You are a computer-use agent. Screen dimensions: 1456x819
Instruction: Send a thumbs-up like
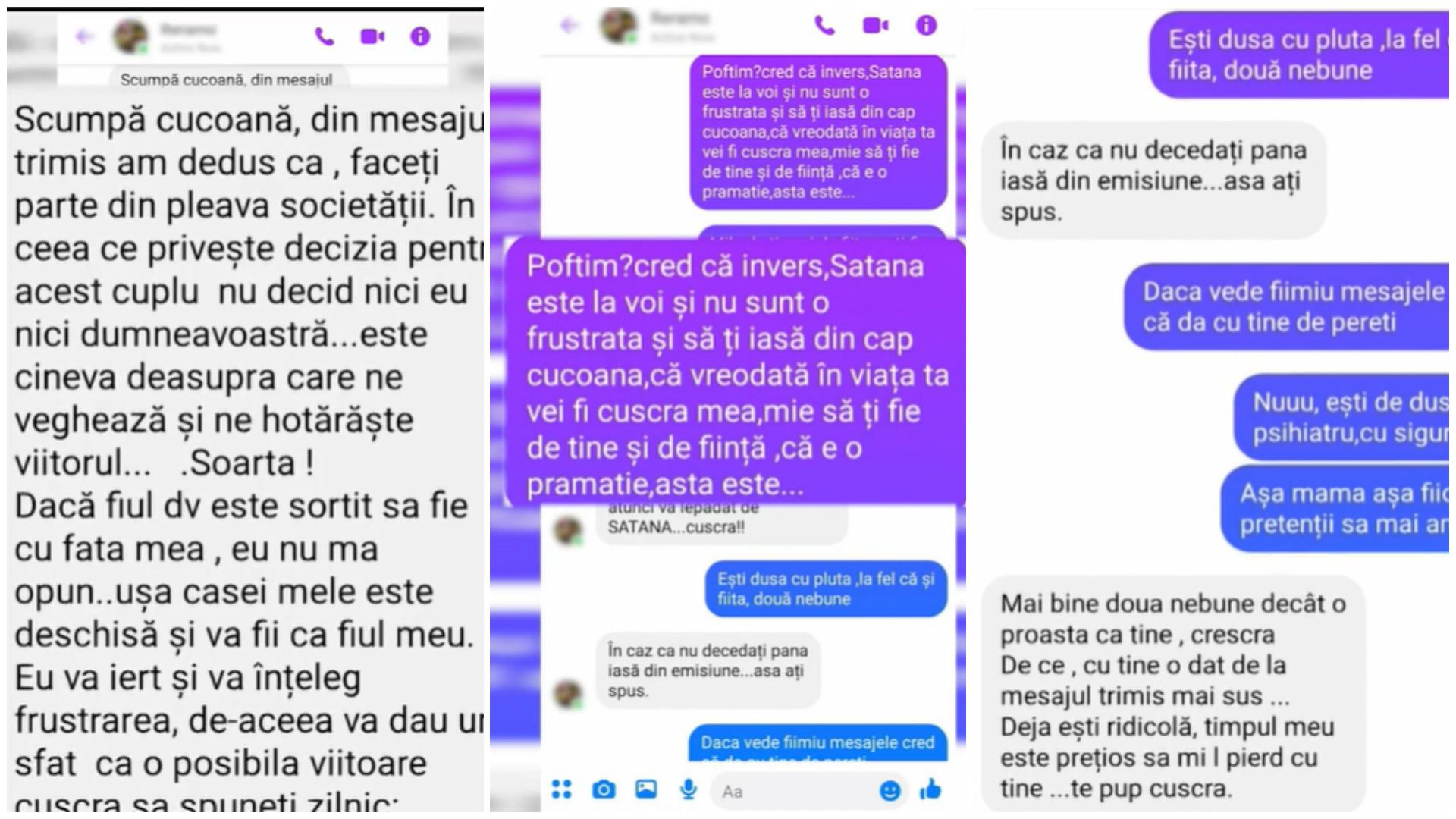(x=930, y=789)
